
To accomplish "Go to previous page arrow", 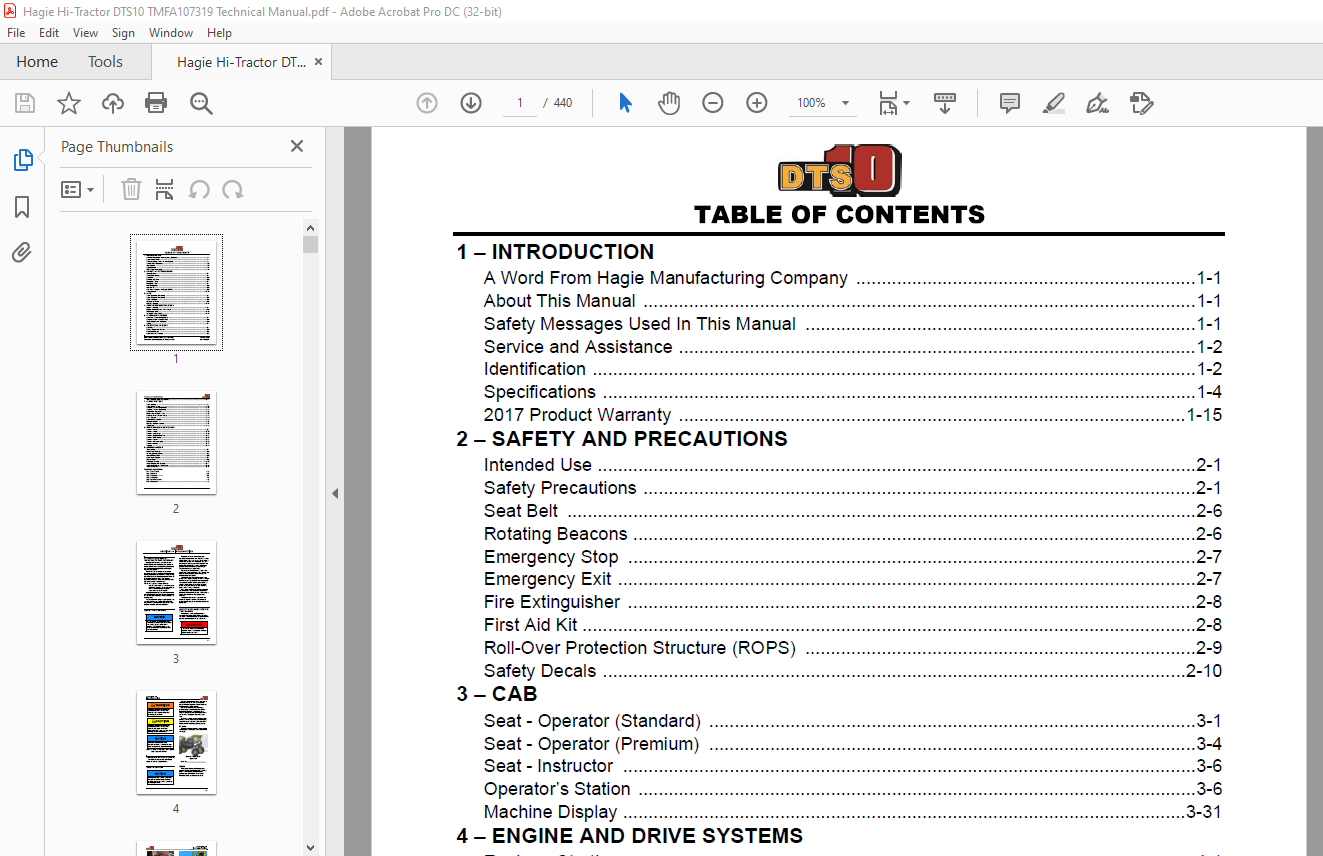I will point(427,103).
